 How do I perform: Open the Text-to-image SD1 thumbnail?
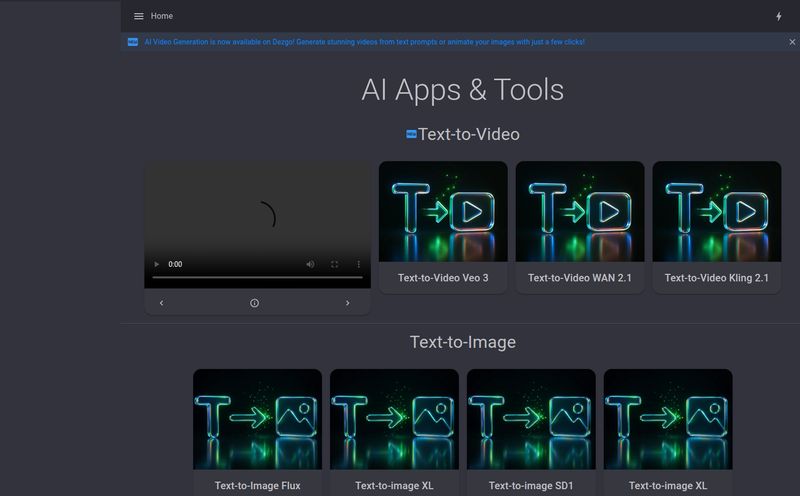tap(531, 419)
